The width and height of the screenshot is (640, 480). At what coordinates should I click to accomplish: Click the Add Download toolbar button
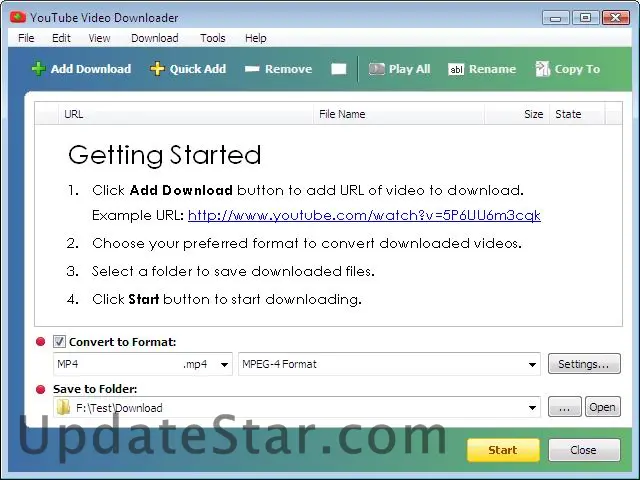[81, 69]
